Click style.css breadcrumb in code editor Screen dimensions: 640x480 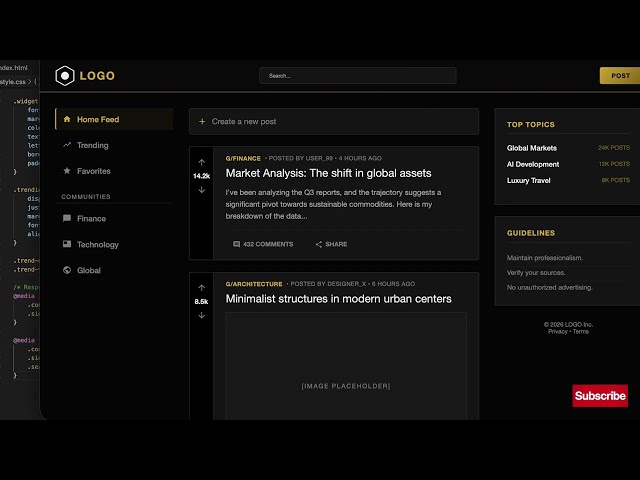[13, 82]
